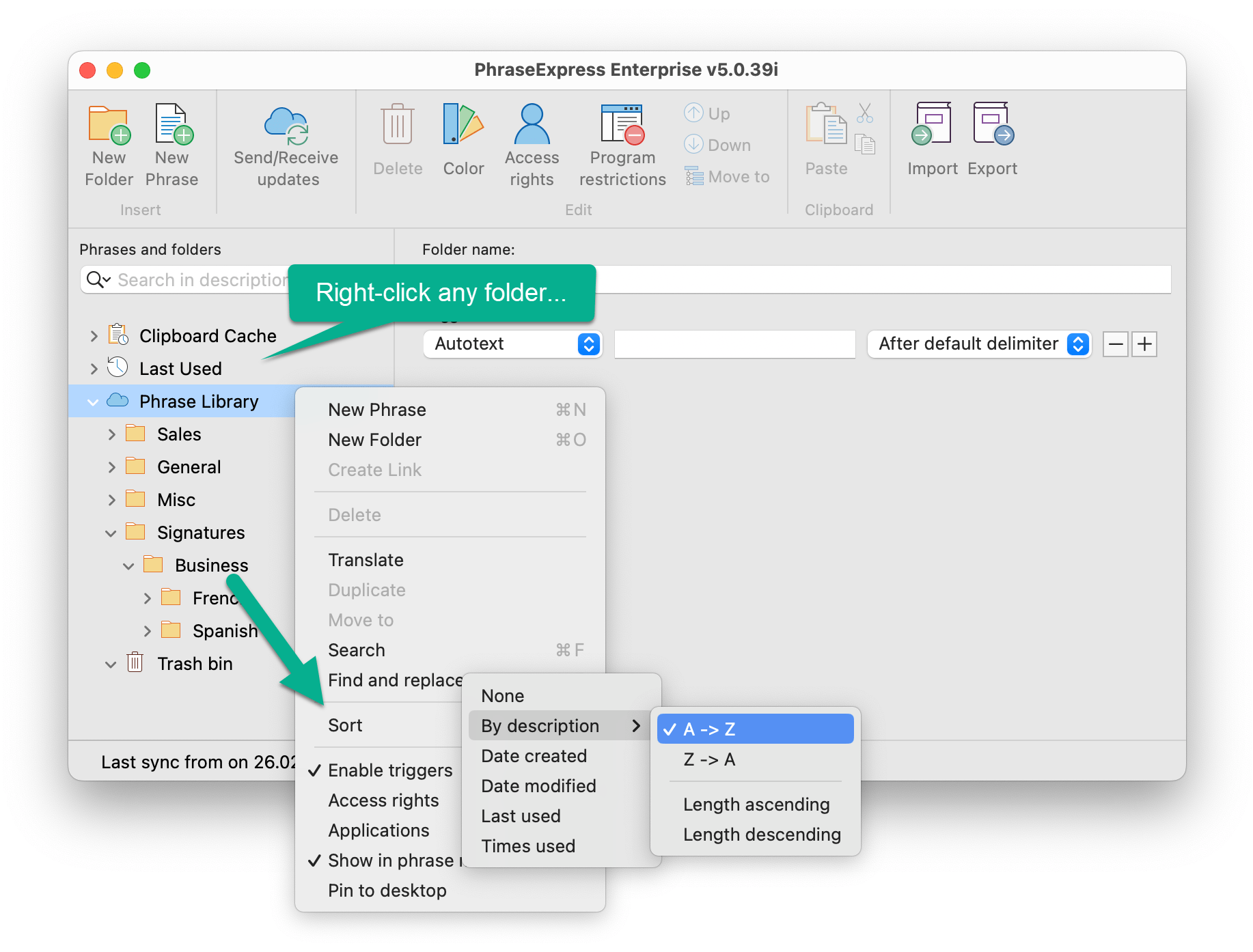Select Access rights in context menu
Image resolution: width=1253 pixels, height=952 pixels.
coord(383,800)
